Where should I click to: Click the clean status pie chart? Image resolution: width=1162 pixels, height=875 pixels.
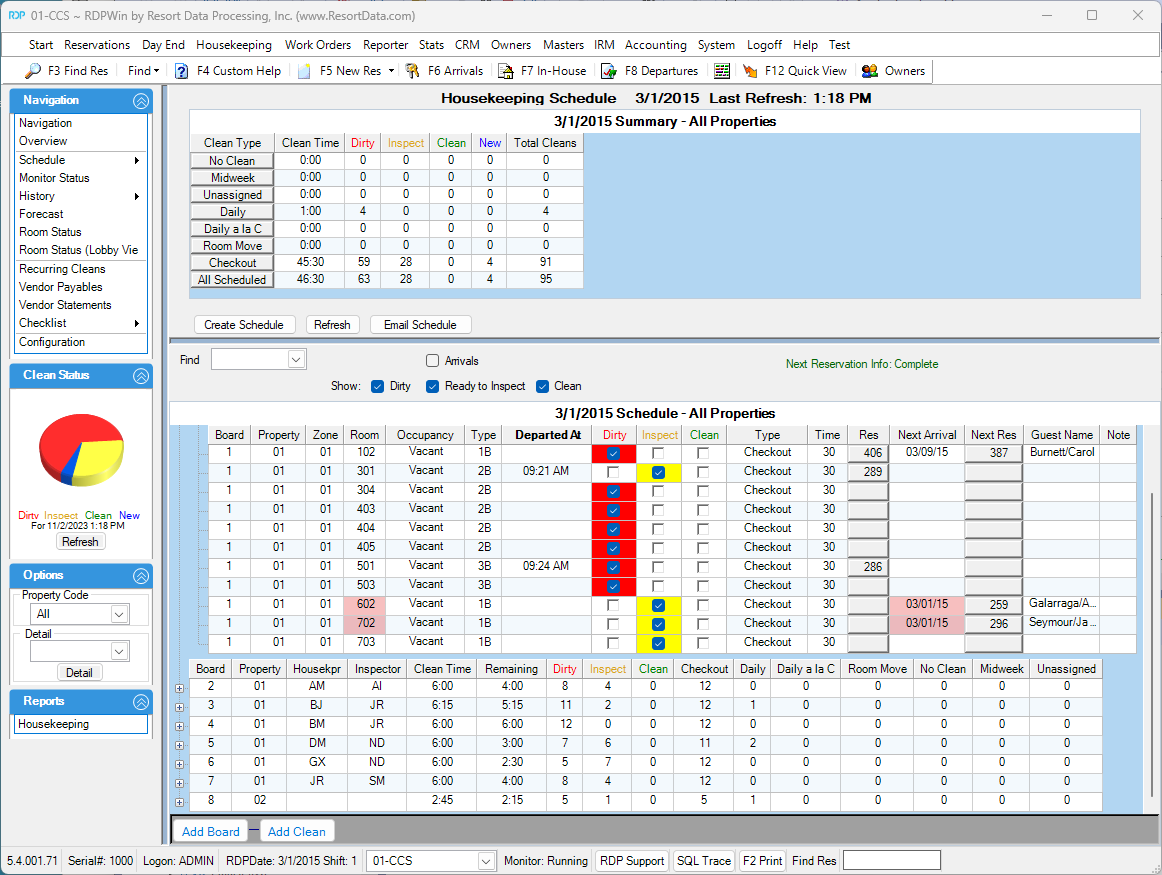(82, 450)
